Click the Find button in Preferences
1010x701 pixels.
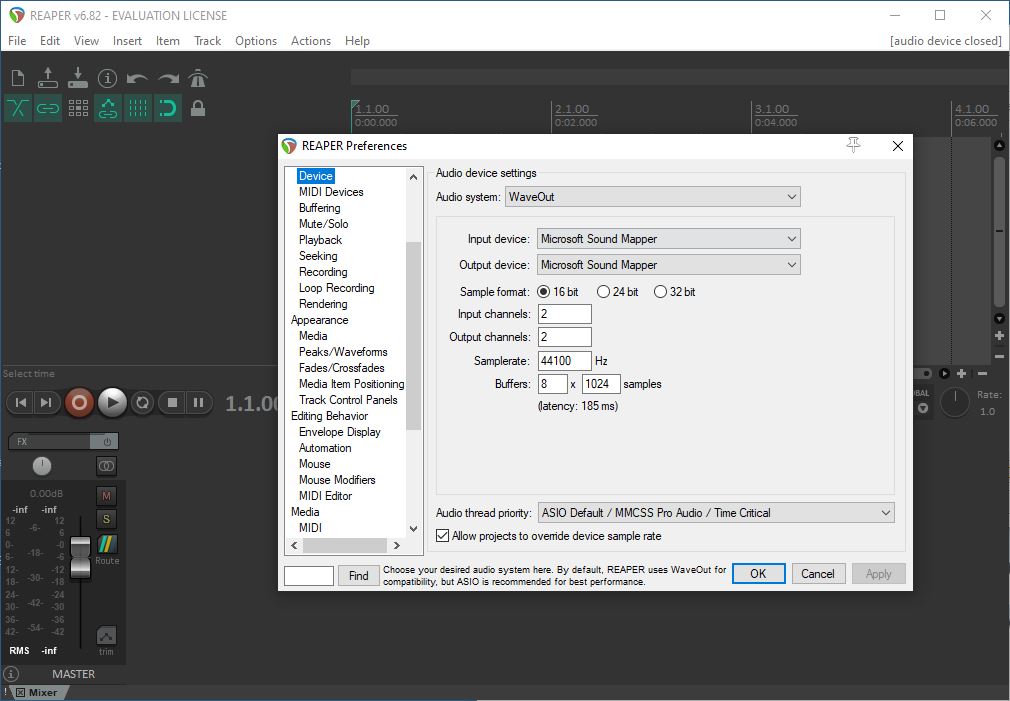[358, 576]
